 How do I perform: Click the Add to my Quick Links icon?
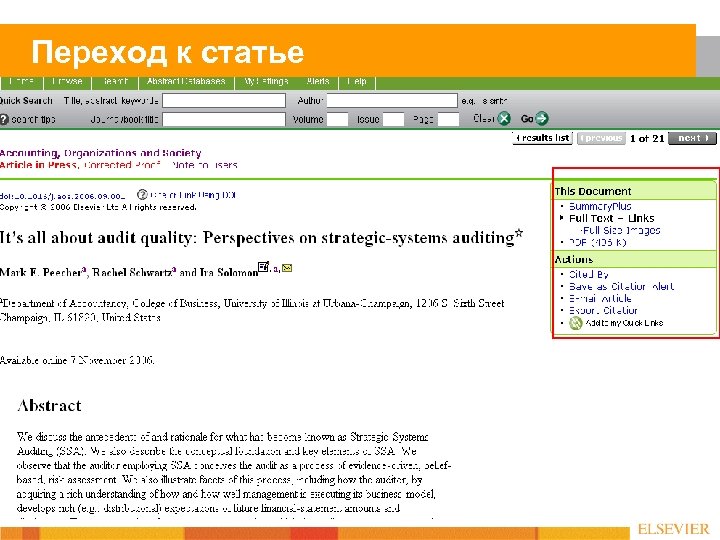pyautogui.click(x=575, y=323)
